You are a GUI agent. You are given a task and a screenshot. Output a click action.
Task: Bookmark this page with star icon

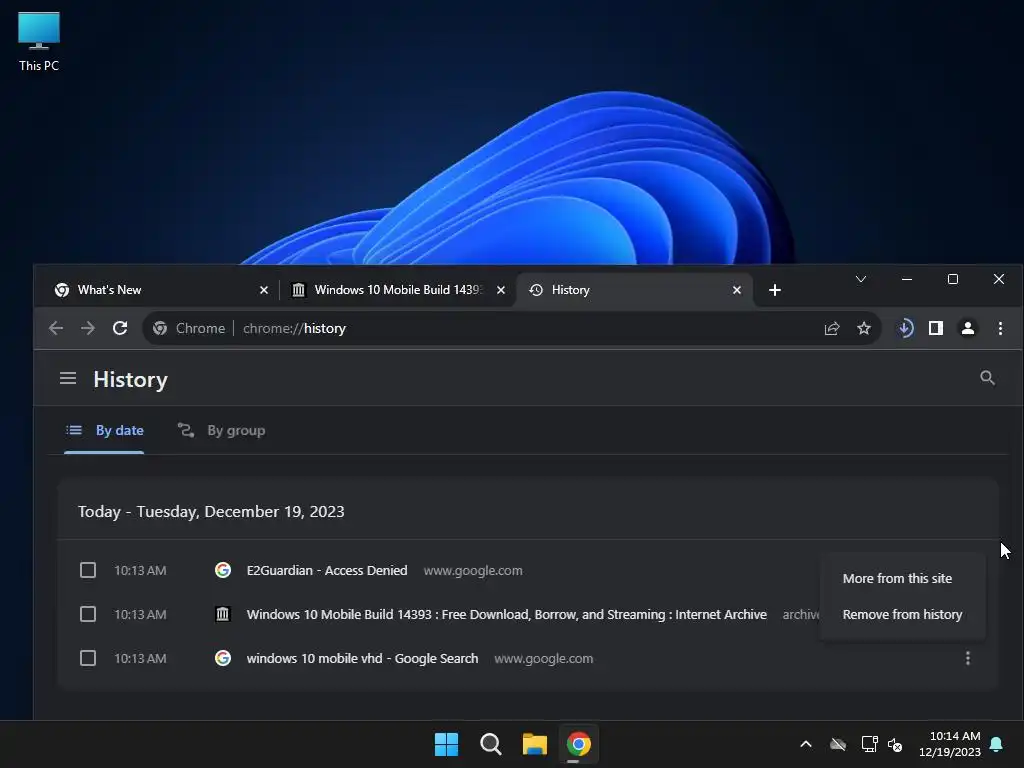[x=863, y=328]
